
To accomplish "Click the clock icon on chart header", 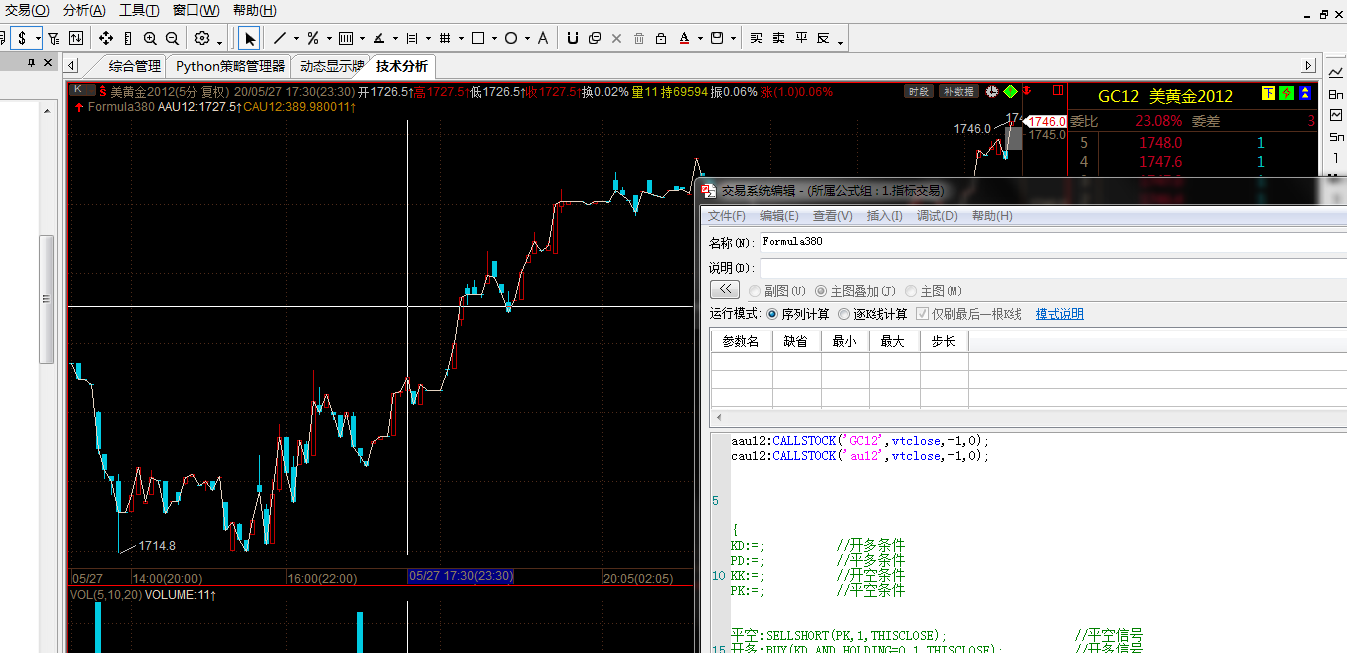I will pyautogui.click(x=991, y=91).
